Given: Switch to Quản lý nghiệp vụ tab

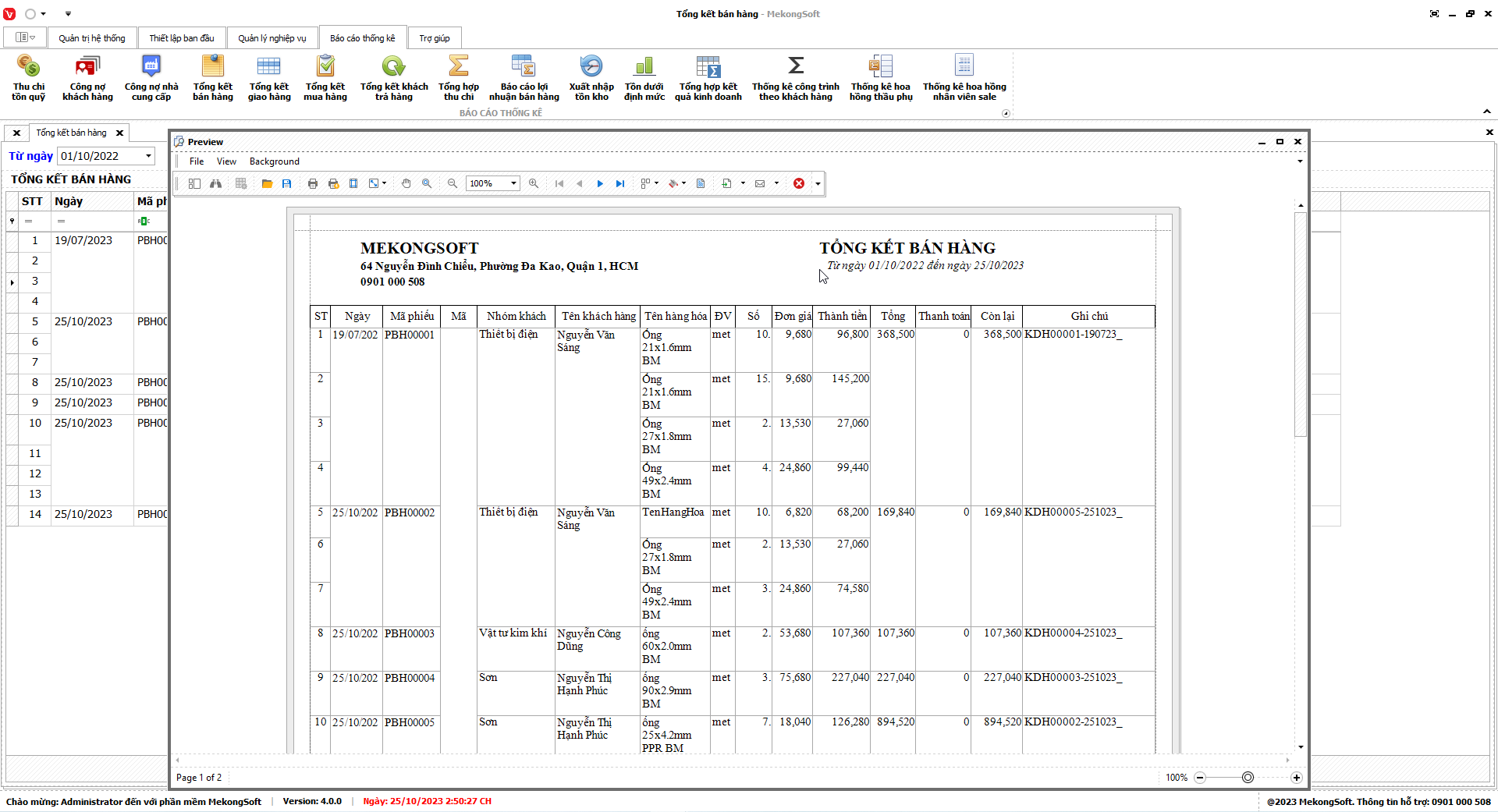Looking at the screenshot, I should (272, 38).
